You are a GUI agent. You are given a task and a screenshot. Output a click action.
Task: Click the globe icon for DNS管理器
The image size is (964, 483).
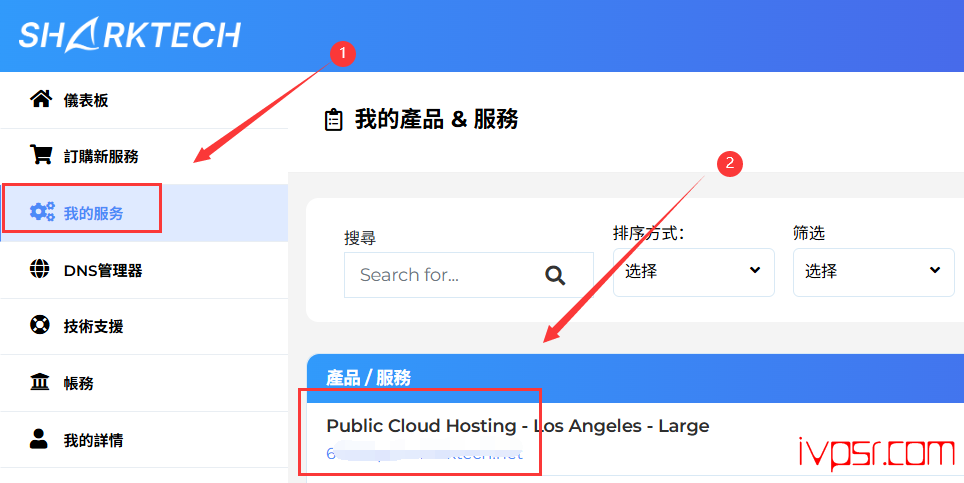pyautogui.click(x=40, y=269)
